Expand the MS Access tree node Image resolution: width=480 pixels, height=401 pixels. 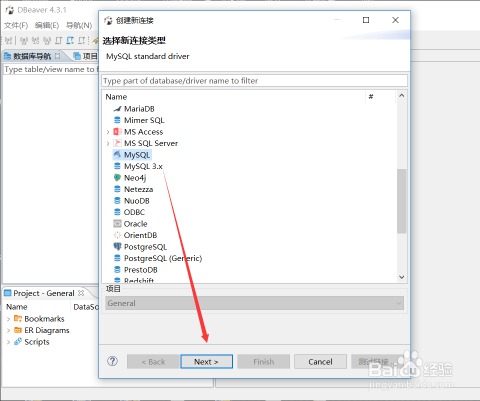pyautogui.click(x=108, y=132)
